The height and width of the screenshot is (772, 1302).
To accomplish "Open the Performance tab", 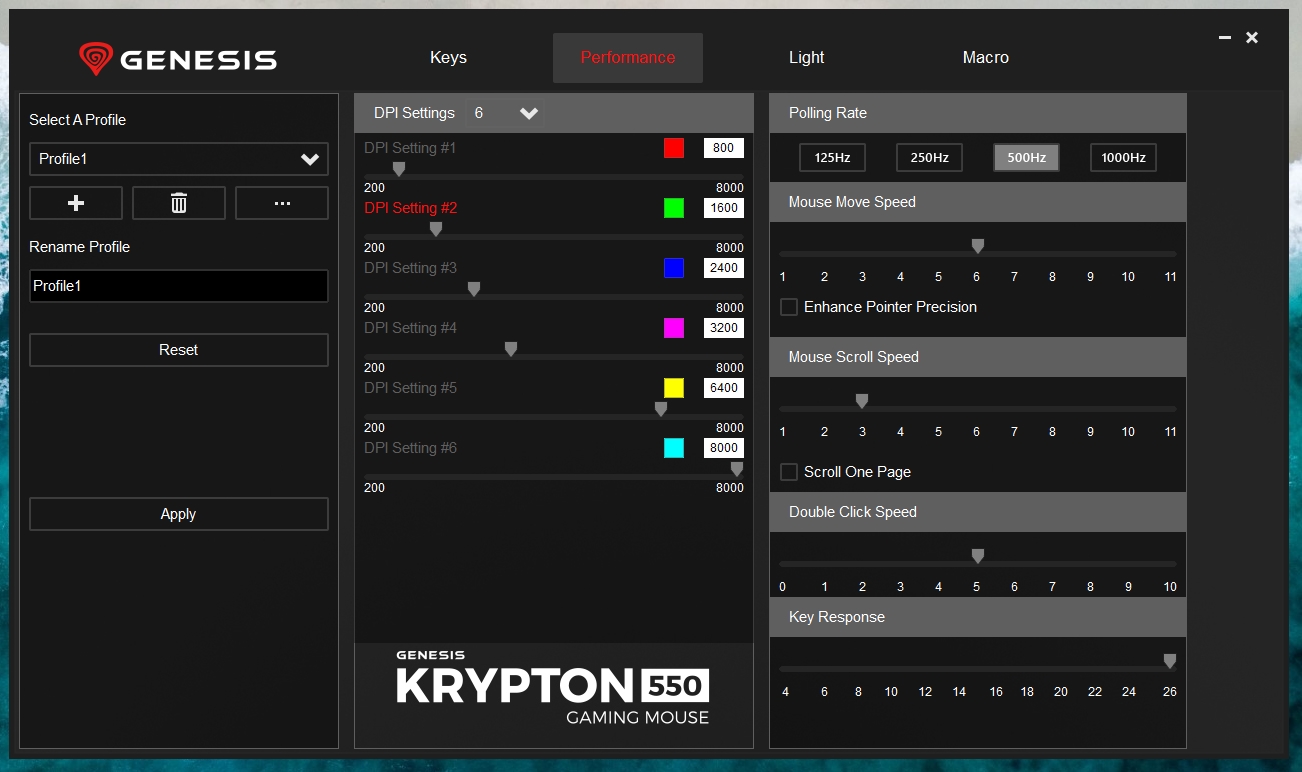I will click(x=628, y=58).
